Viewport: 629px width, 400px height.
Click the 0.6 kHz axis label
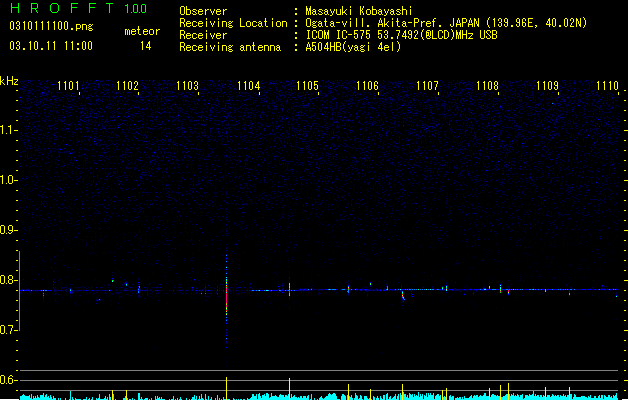(x=8, y=380)
